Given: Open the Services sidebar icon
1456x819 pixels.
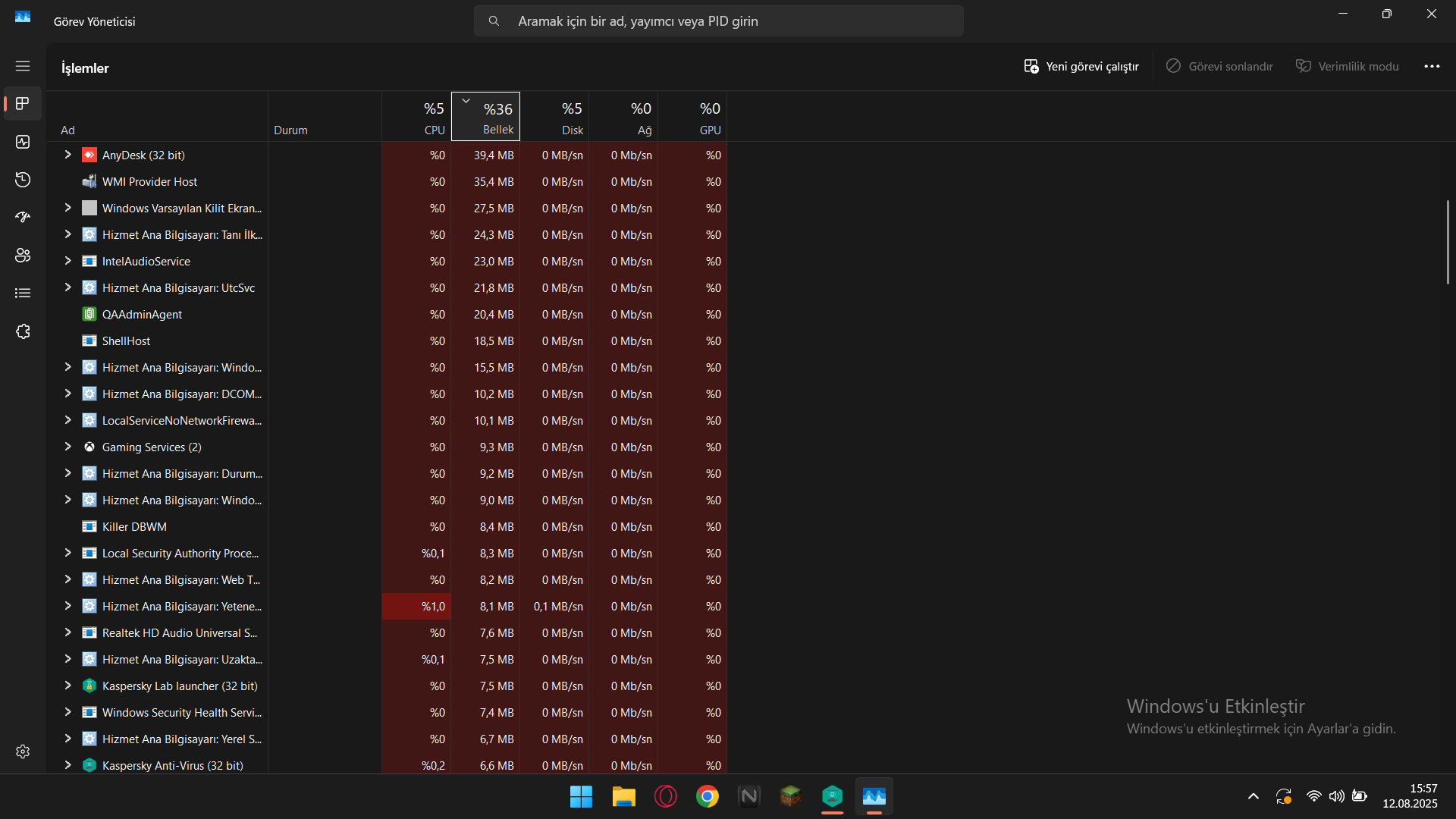Looking at the screenshot, I should click(x=23, y=331).
